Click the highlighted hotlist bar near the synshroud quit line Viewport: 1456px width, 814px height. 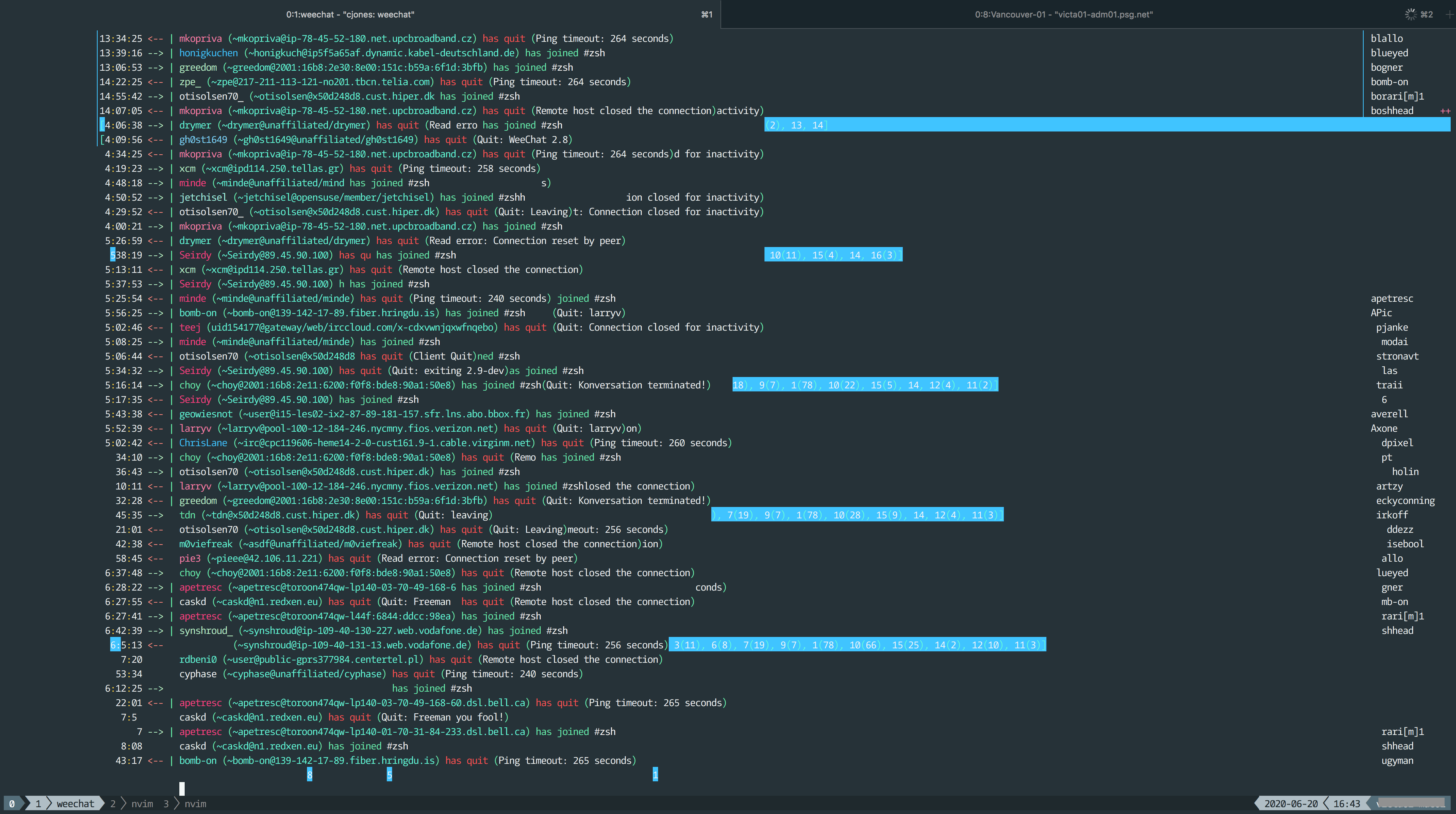857,645
